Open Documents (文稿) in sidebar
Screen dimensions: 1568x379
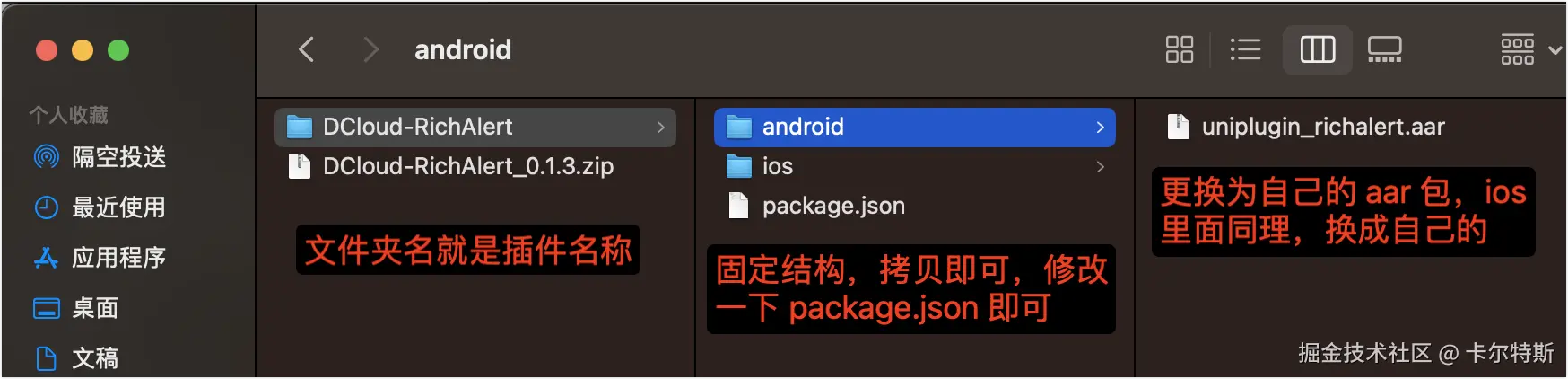(76, 358)
